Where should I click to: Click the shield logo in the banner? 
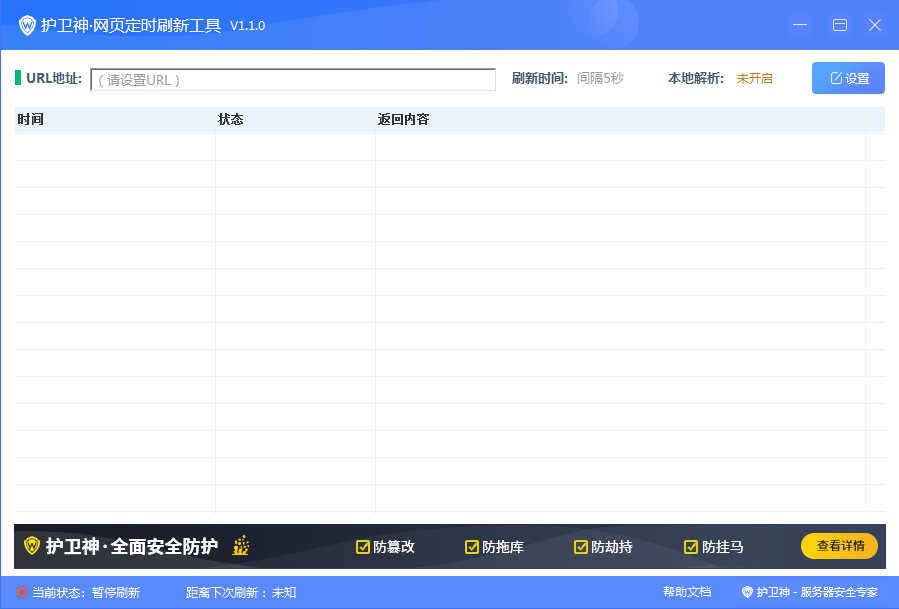pos(32,546)
